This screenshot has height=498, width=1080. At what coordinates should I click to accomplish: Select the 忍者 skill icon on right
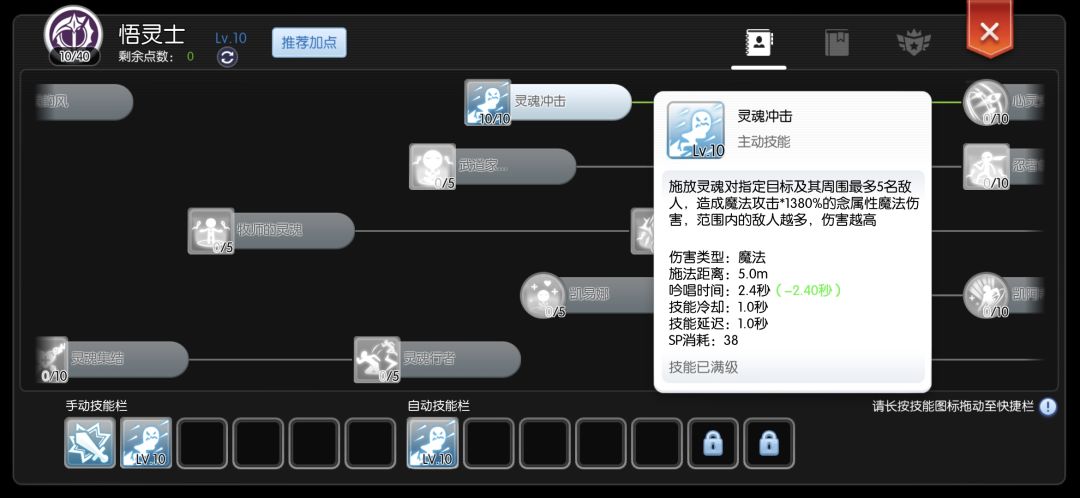coord(986,167)
